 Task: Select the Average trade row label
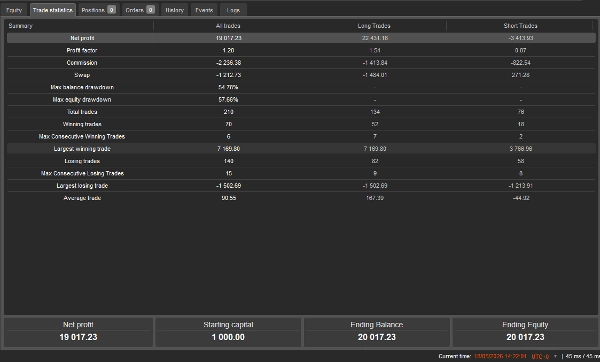coord(82,198)
